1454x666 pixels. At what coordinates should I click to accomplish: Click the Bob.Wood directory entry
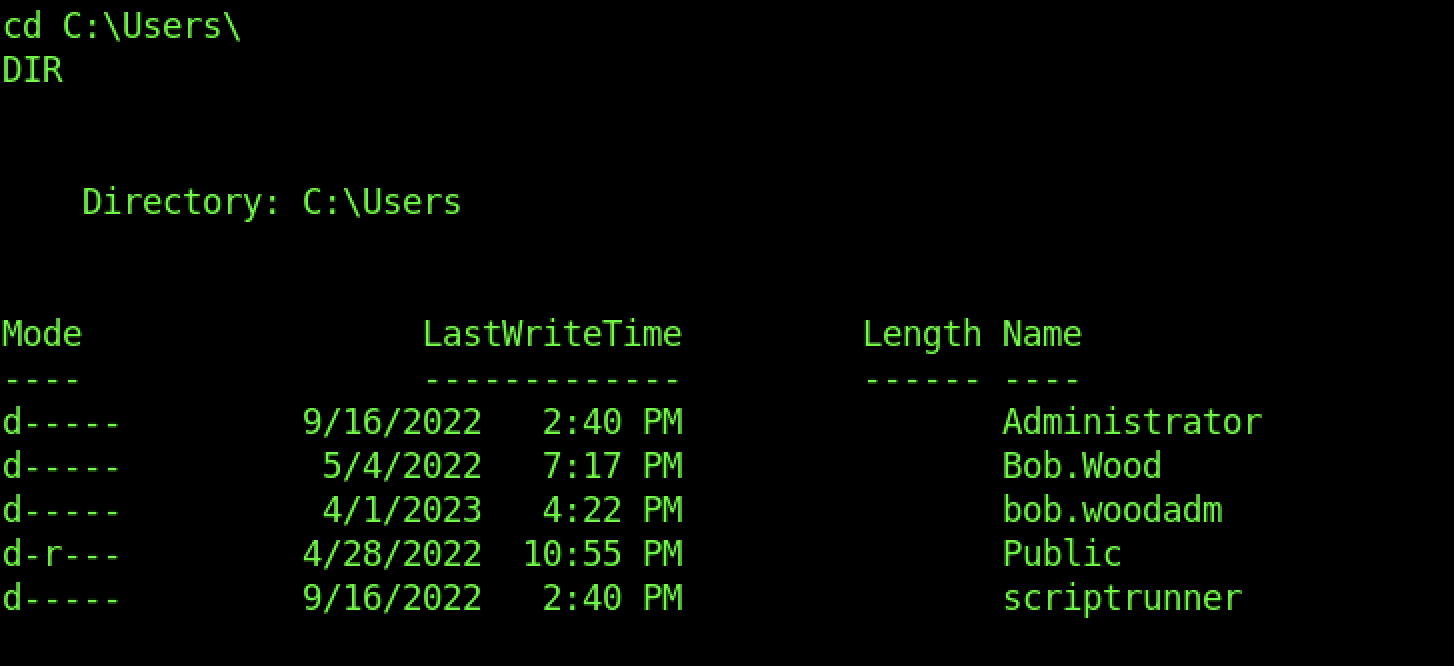1081,466
